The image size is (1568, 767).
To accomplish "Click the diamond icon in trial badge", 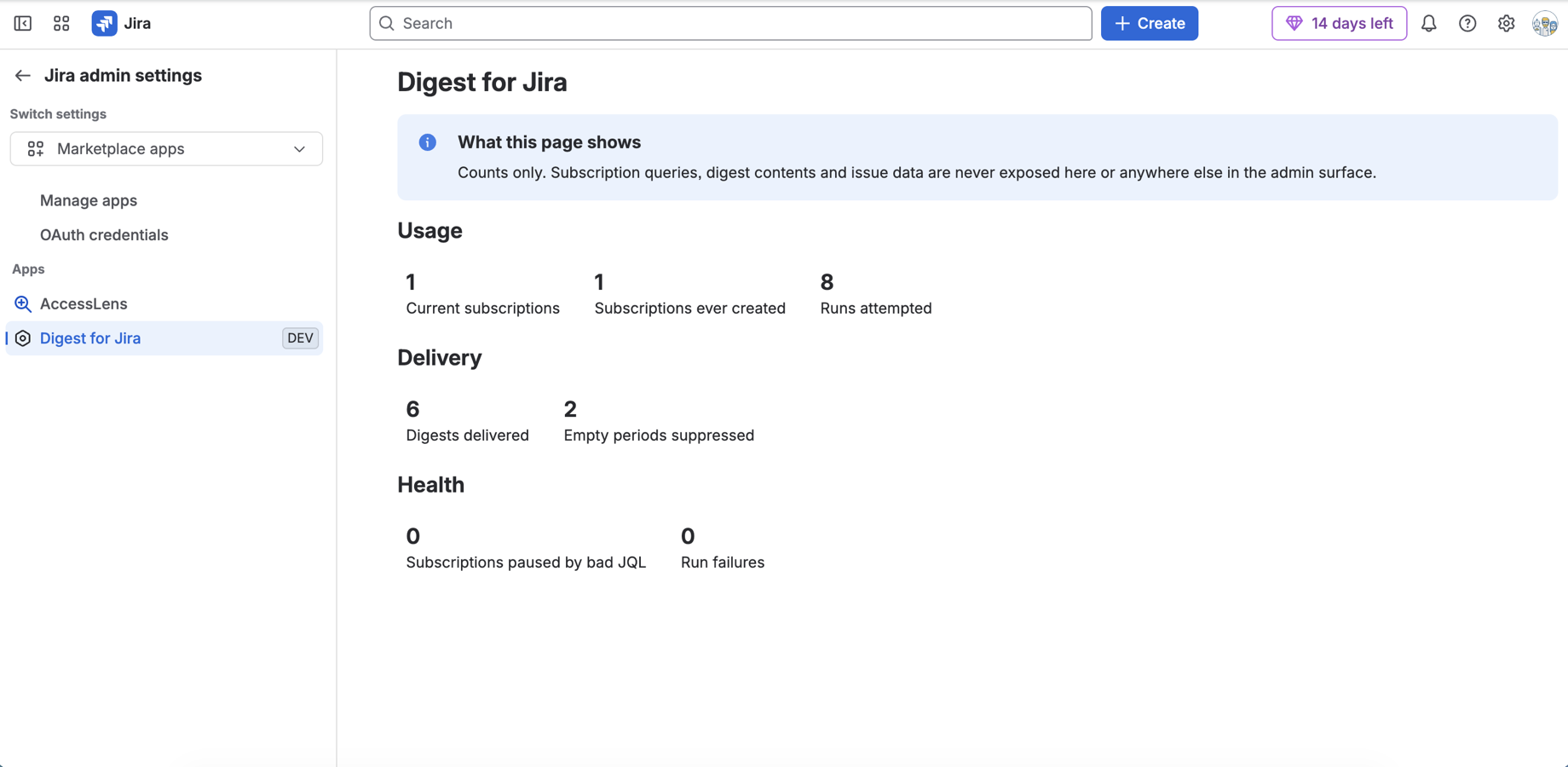I will tap(1294, 23).
